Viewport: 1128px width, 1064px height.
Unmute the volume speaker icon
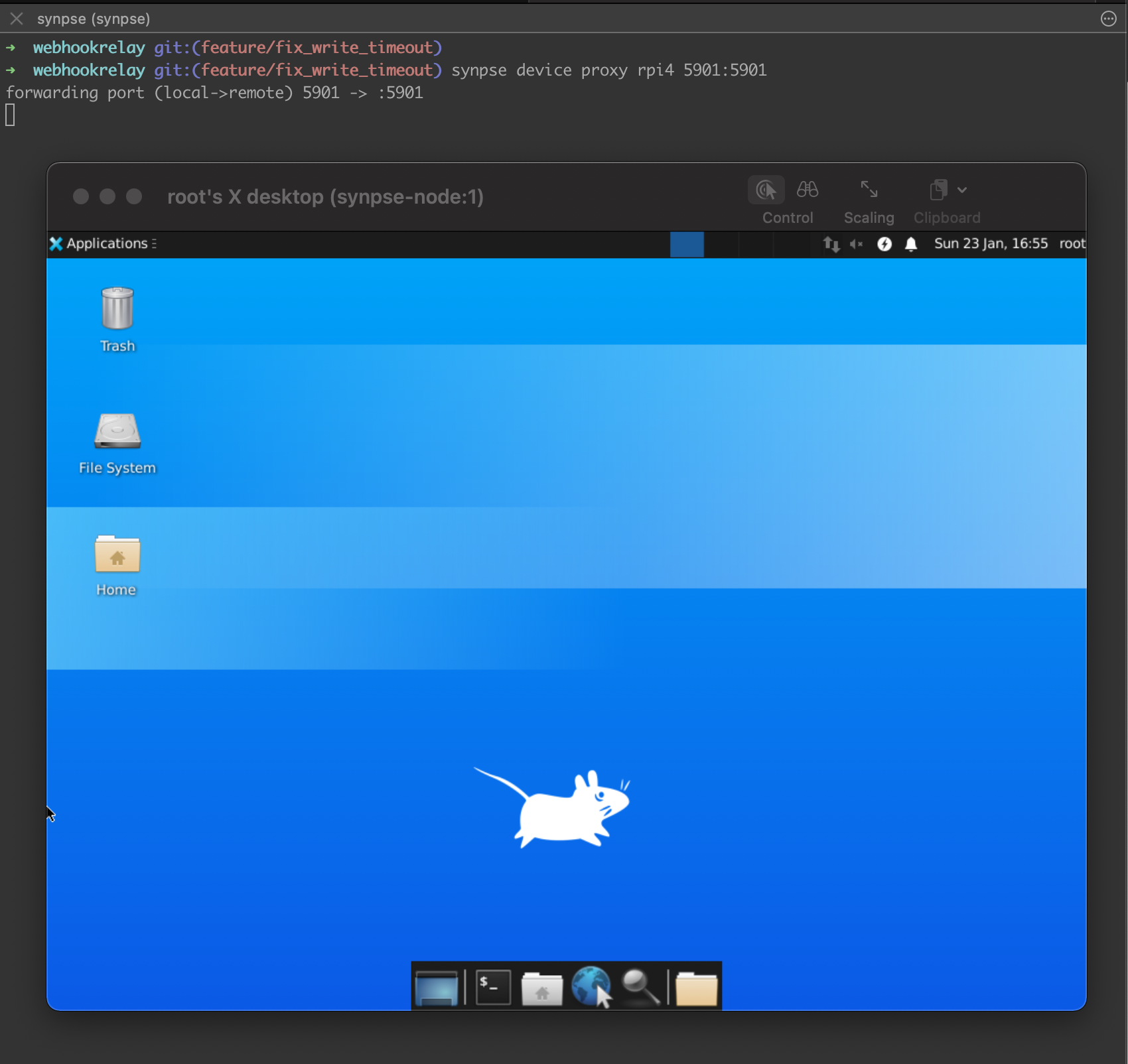pyautogui.click(x=856, y=244)
